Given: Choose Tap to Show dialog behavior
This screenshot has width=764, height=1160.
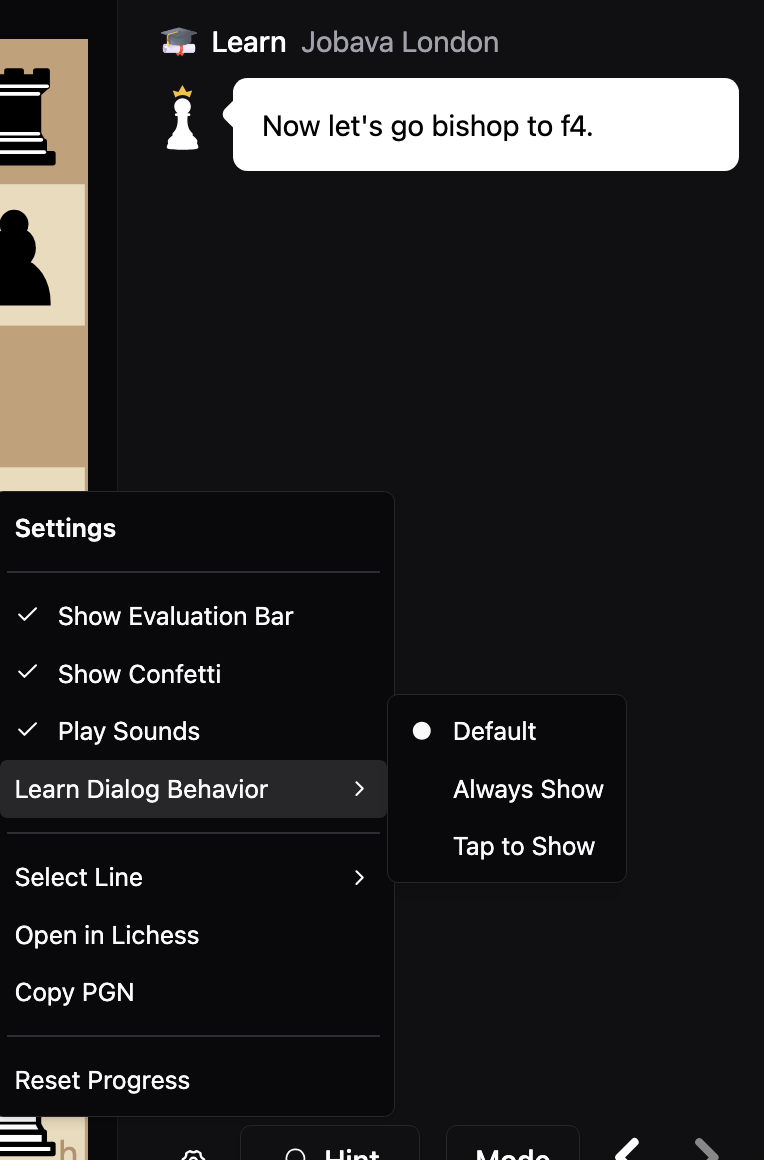Looking at the screenshot, I should [507, 846].
